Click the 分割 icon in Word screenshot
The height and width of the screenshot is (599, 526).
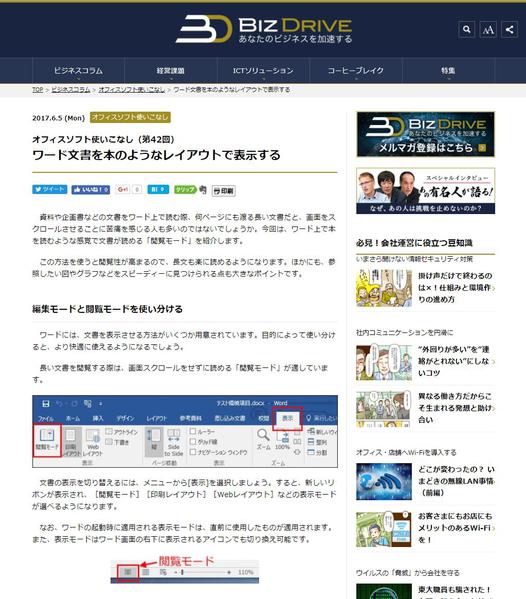pyautogui.click(x=317, y=452)
